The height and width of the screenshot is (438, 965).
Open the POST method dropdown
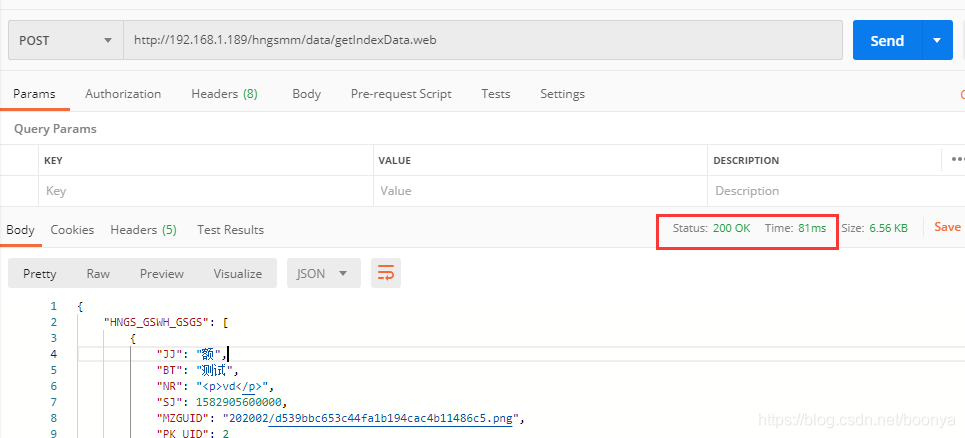(x=65, y=41)
